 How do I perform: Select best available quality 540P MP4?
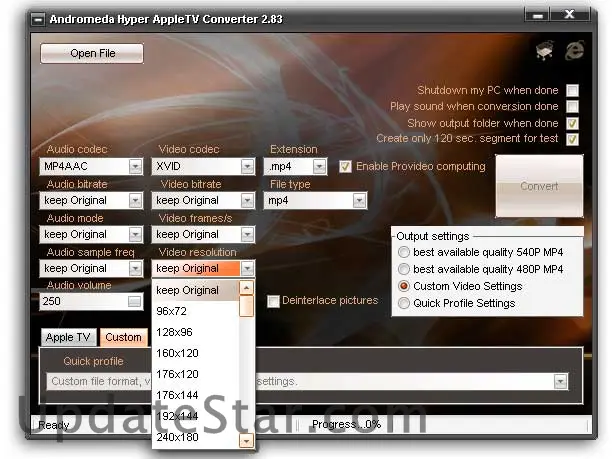tap(404, 252)
